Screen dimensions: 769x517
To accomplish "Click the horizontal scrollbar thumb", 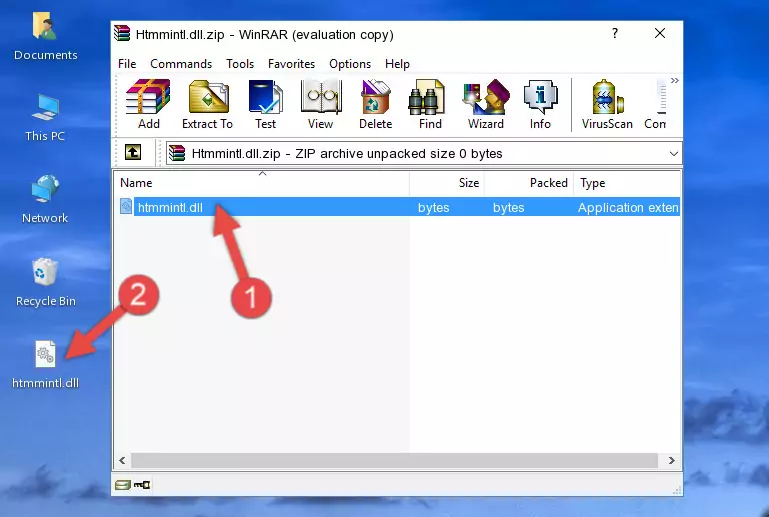I will coord(394,460).
